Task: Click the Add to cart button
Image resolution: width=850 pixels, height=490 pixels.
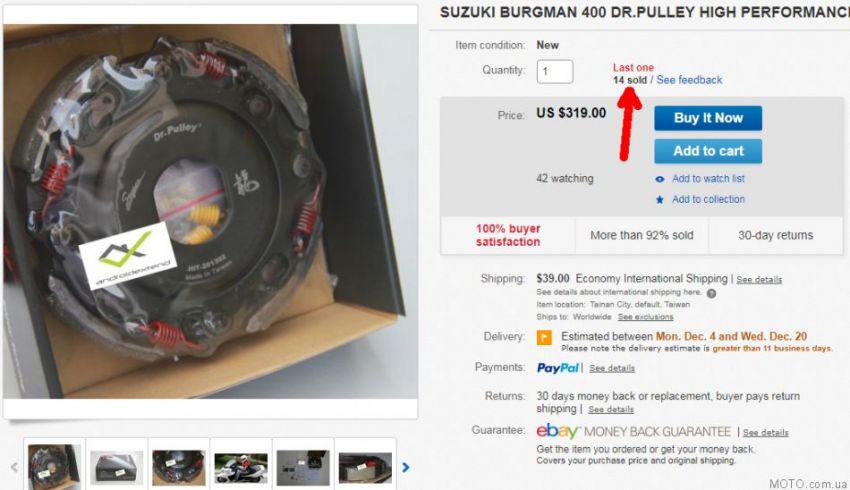Action: pyautogui.click(x=708, y=151)
